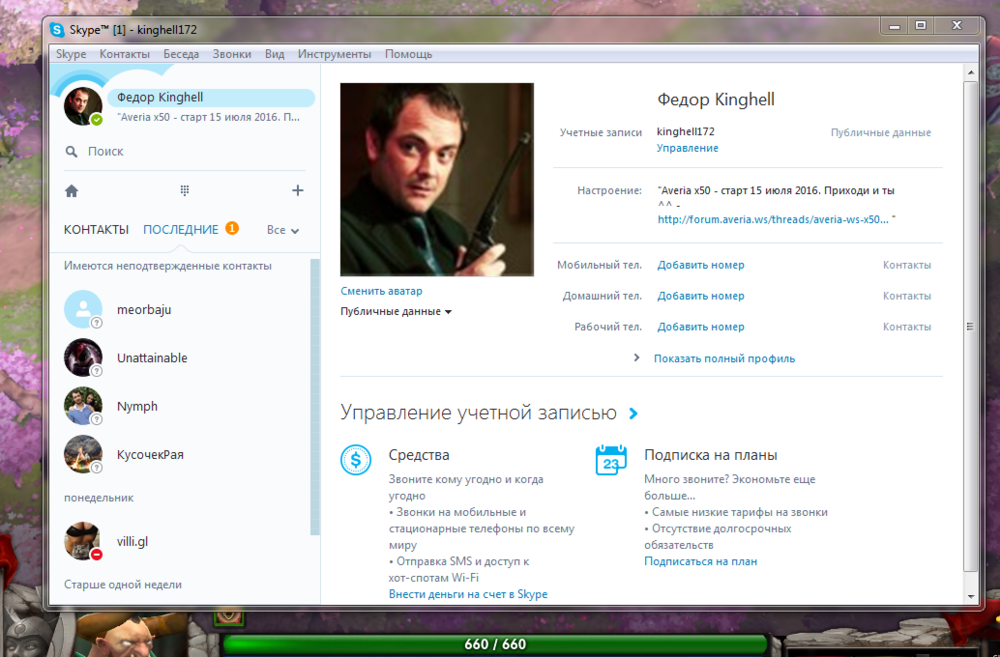
Task: Click the search magnifier icon
Action: [x=70, y=150]
